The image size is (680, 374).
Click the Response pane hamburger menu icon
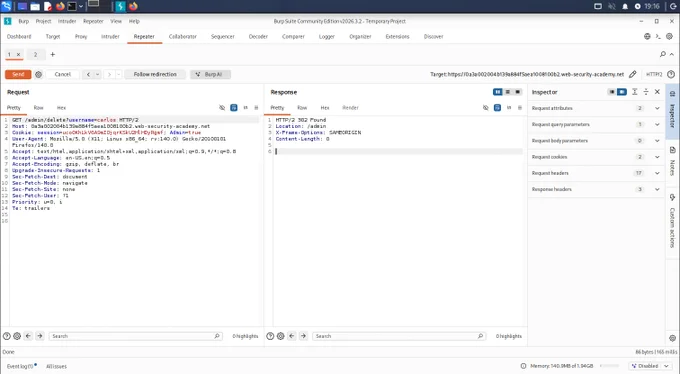520,108
